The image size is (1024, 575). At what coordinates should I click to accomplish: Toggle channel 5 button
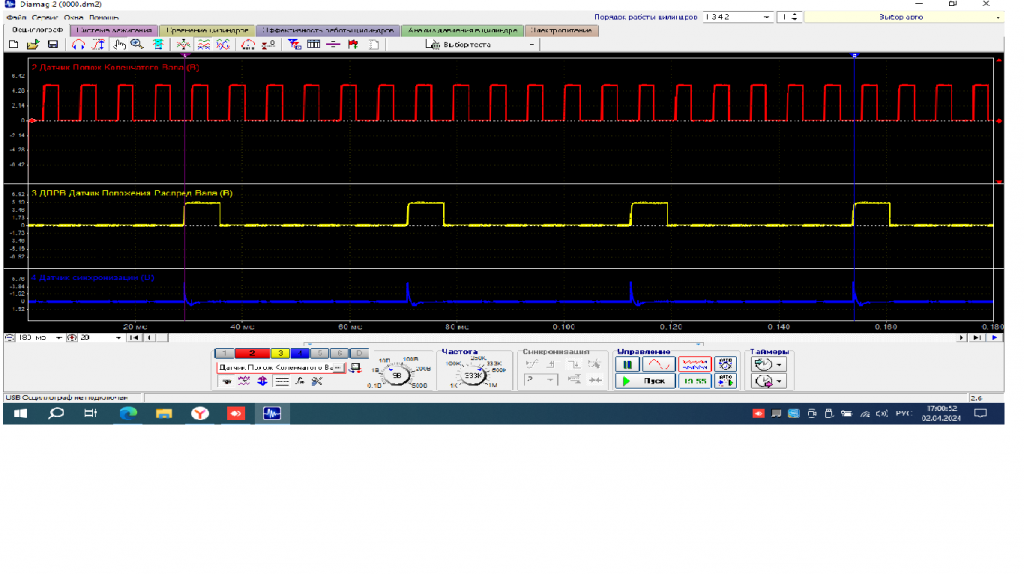[x=319, y=353]
